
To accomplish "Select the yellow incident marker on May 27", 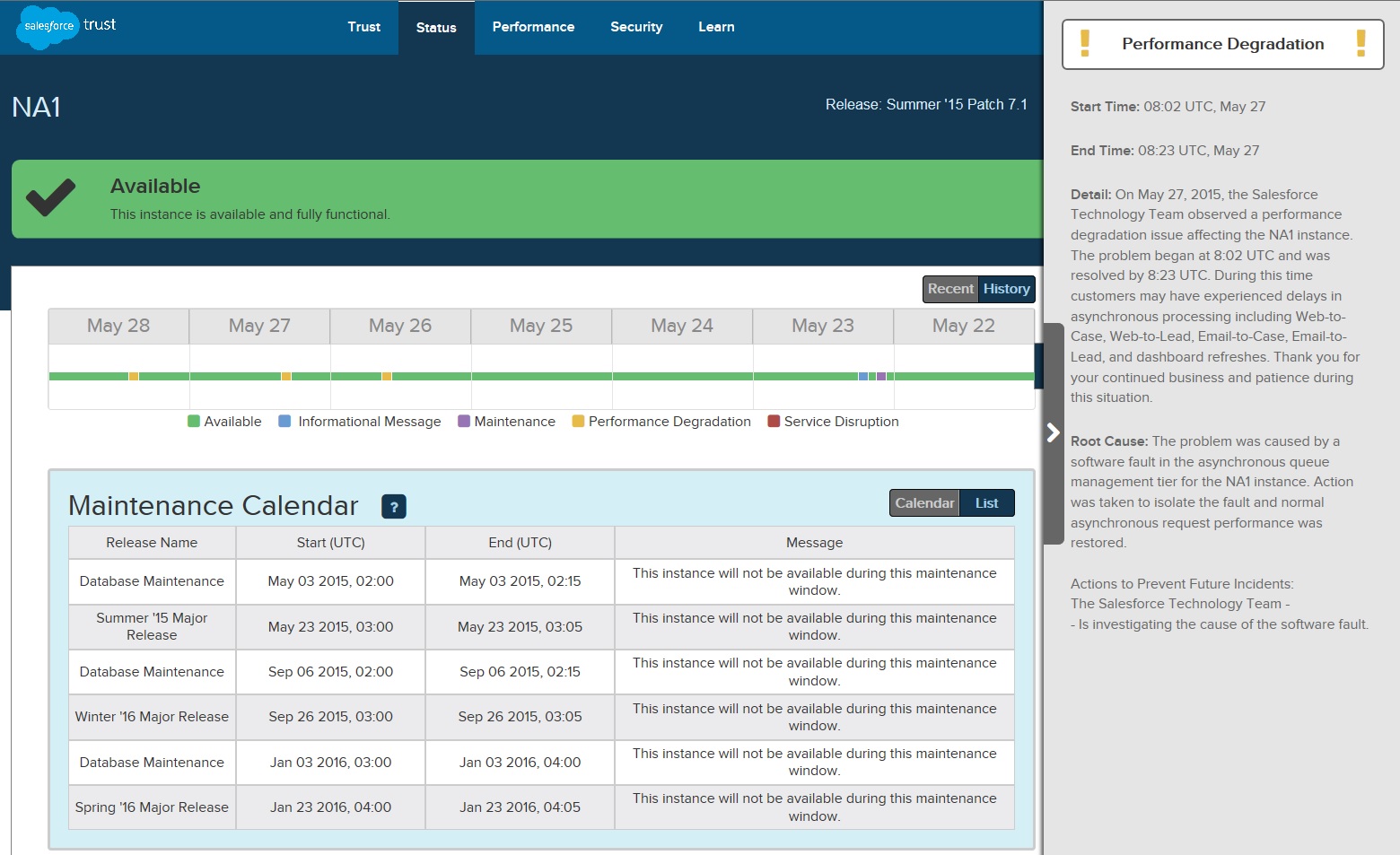I will coord(286,377).
